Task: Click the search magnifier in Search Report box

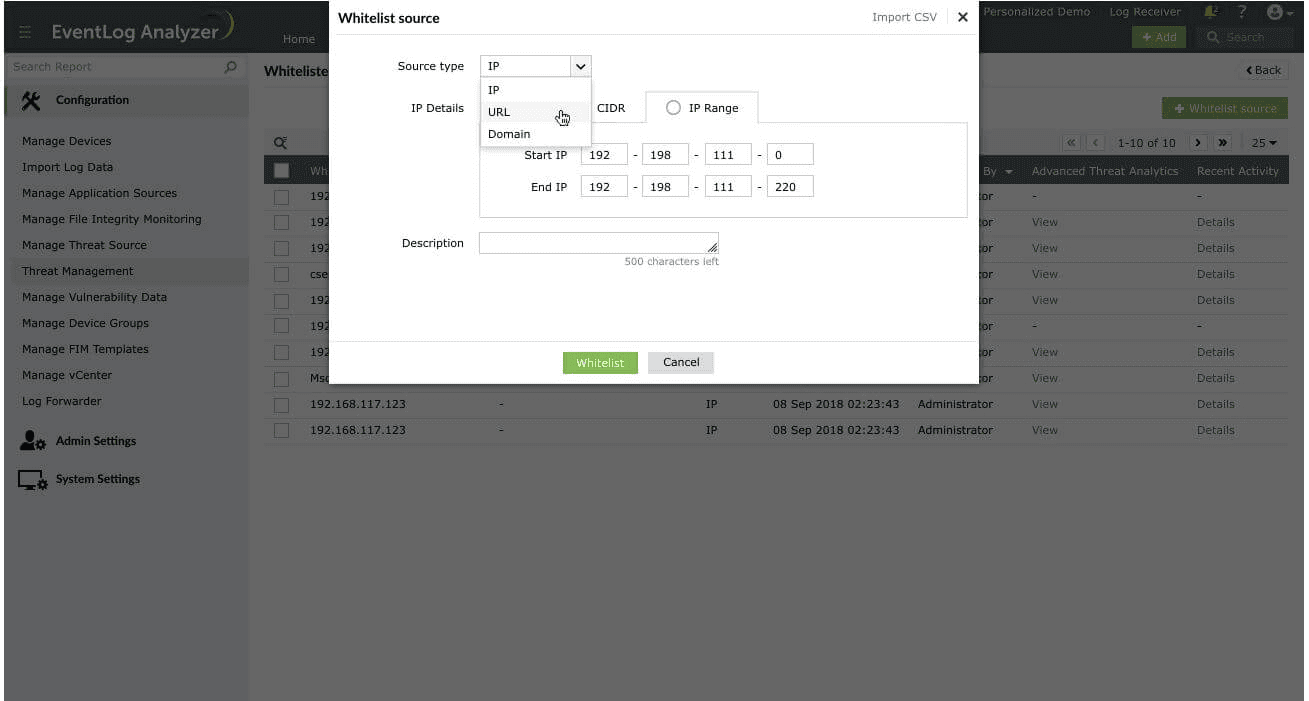Action: tap(231, 67)
